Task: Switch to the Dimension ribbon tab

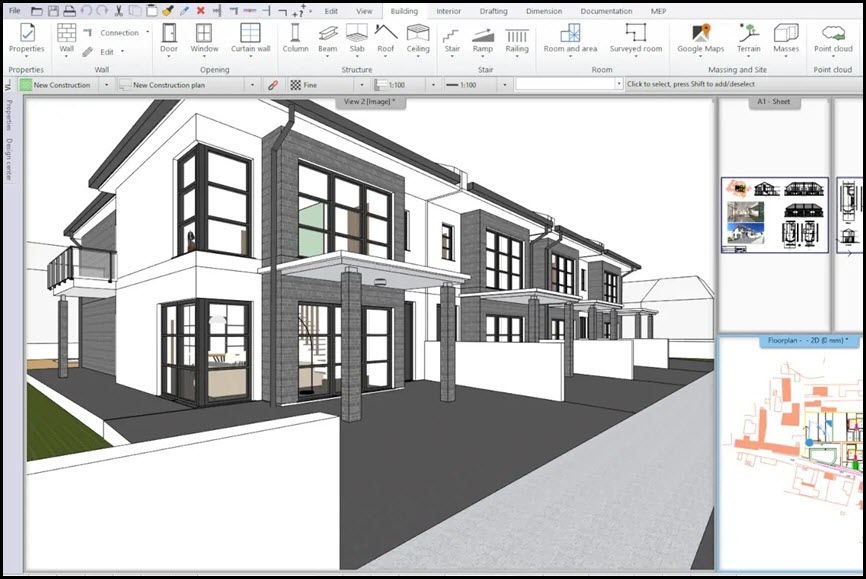Action: [x=543, y=11]
